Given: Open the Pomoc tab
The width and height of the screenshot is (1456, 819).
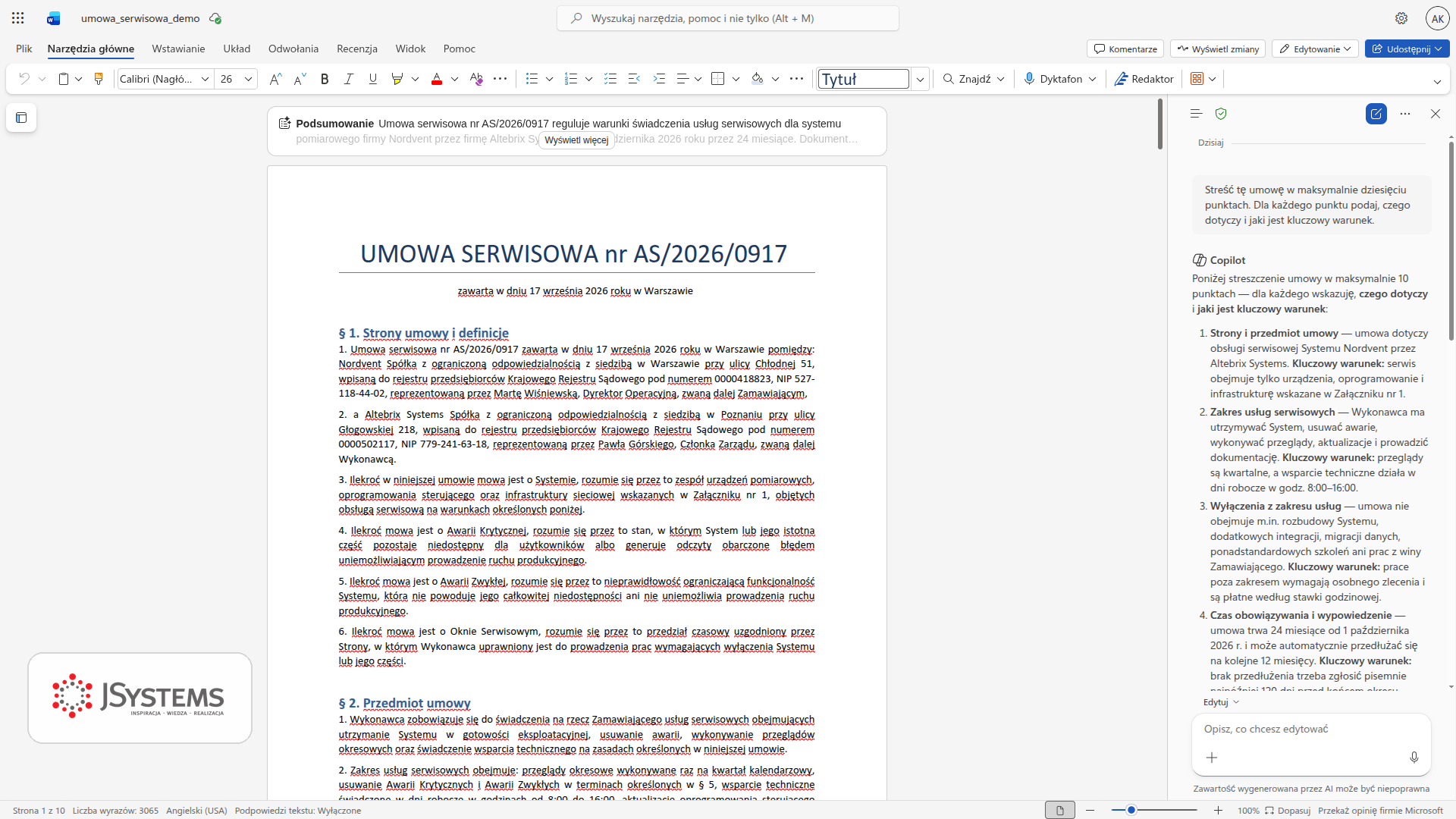Looking at the screenshot, I should pyautogui.click(x=460, y=49).
